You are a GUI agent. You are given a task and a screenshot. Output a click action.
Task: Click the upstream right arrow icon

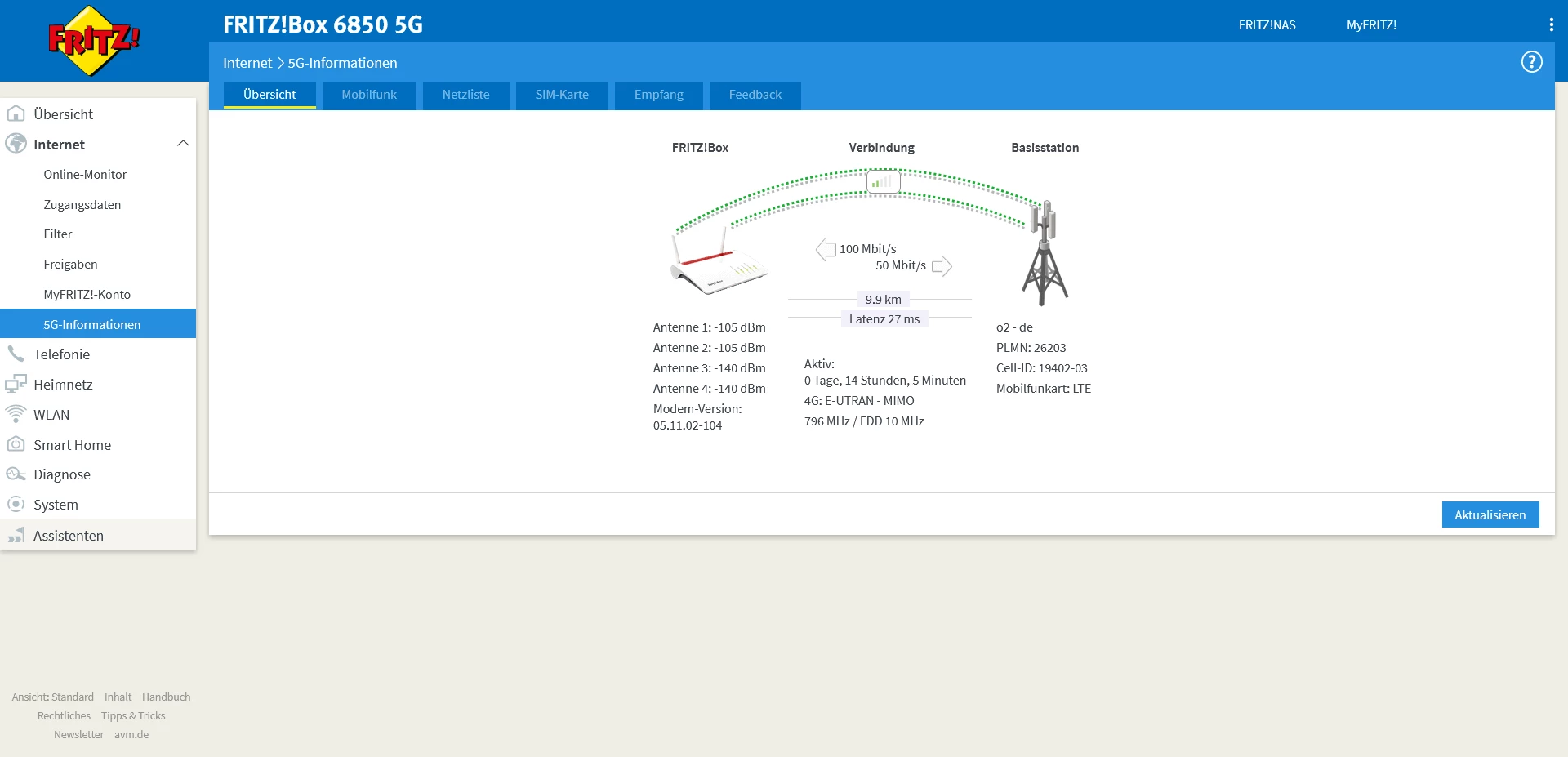[x=942, y=266]
